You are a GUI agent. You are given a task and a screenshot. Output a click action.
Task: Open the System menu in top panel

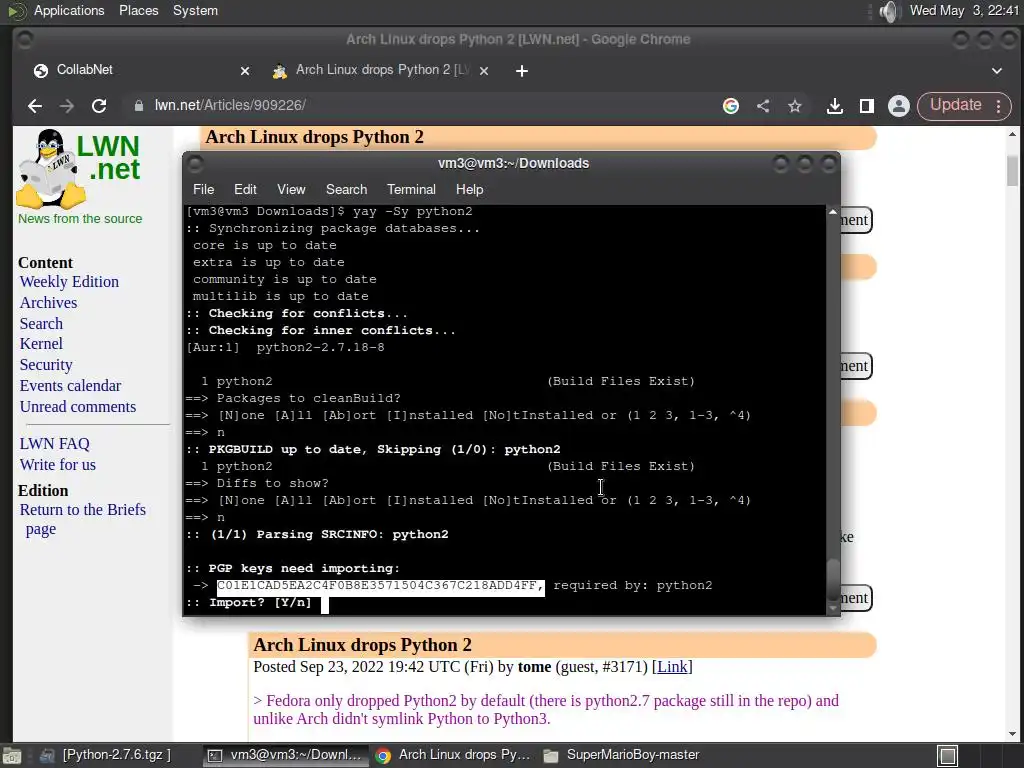click(195, 10)
